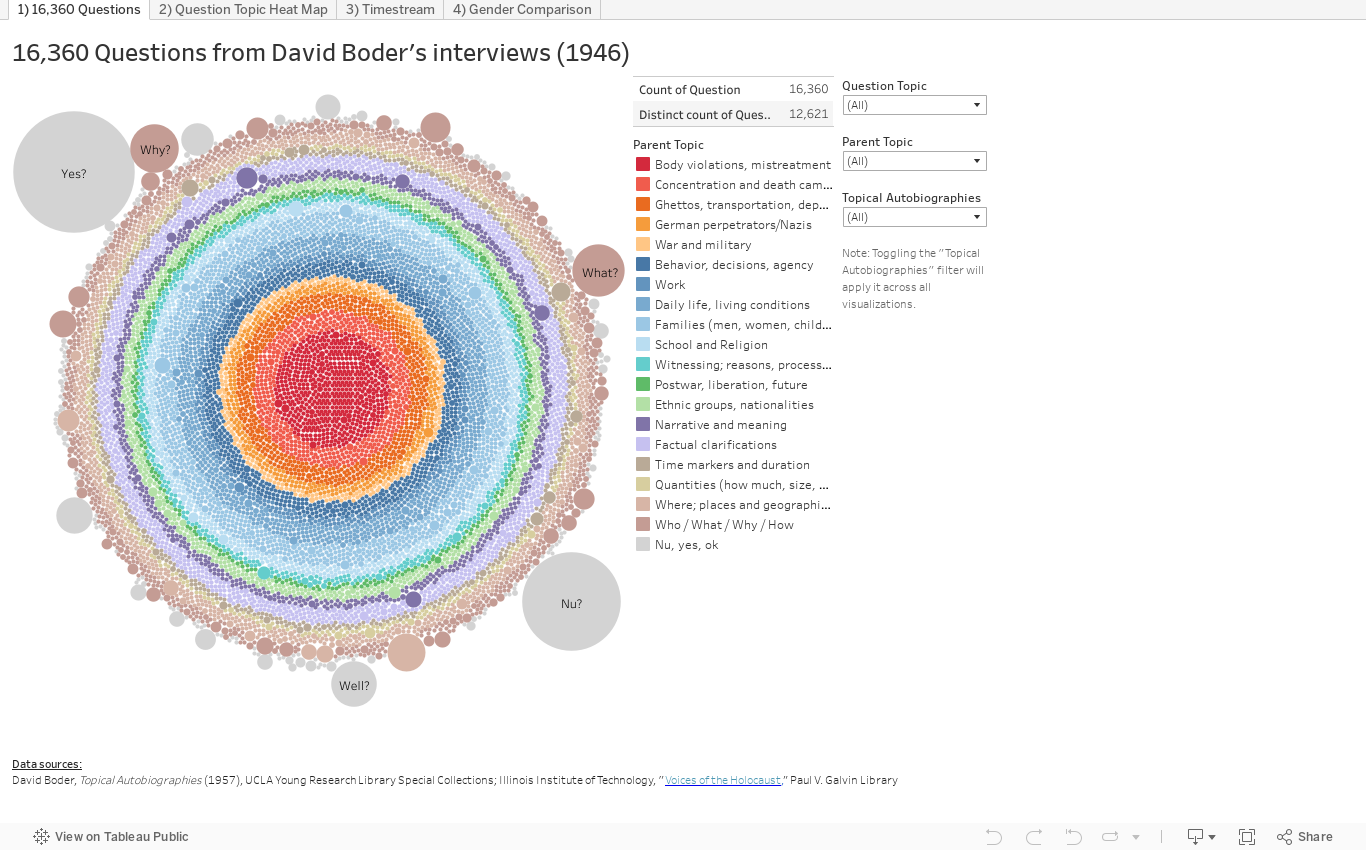Expand the Topical Autobiographies filter dropdown
This screenshot has height=850, width=1366.
(914, 217)
